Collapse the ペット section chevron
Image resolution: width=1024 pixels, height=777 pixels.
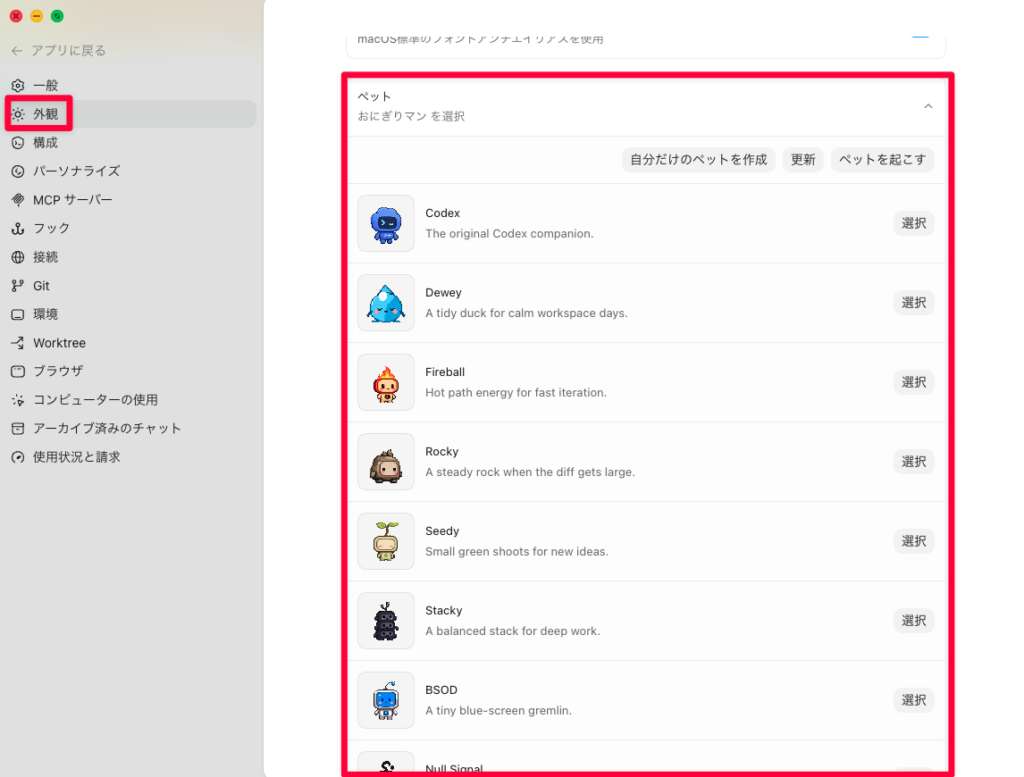pos(928,106)
